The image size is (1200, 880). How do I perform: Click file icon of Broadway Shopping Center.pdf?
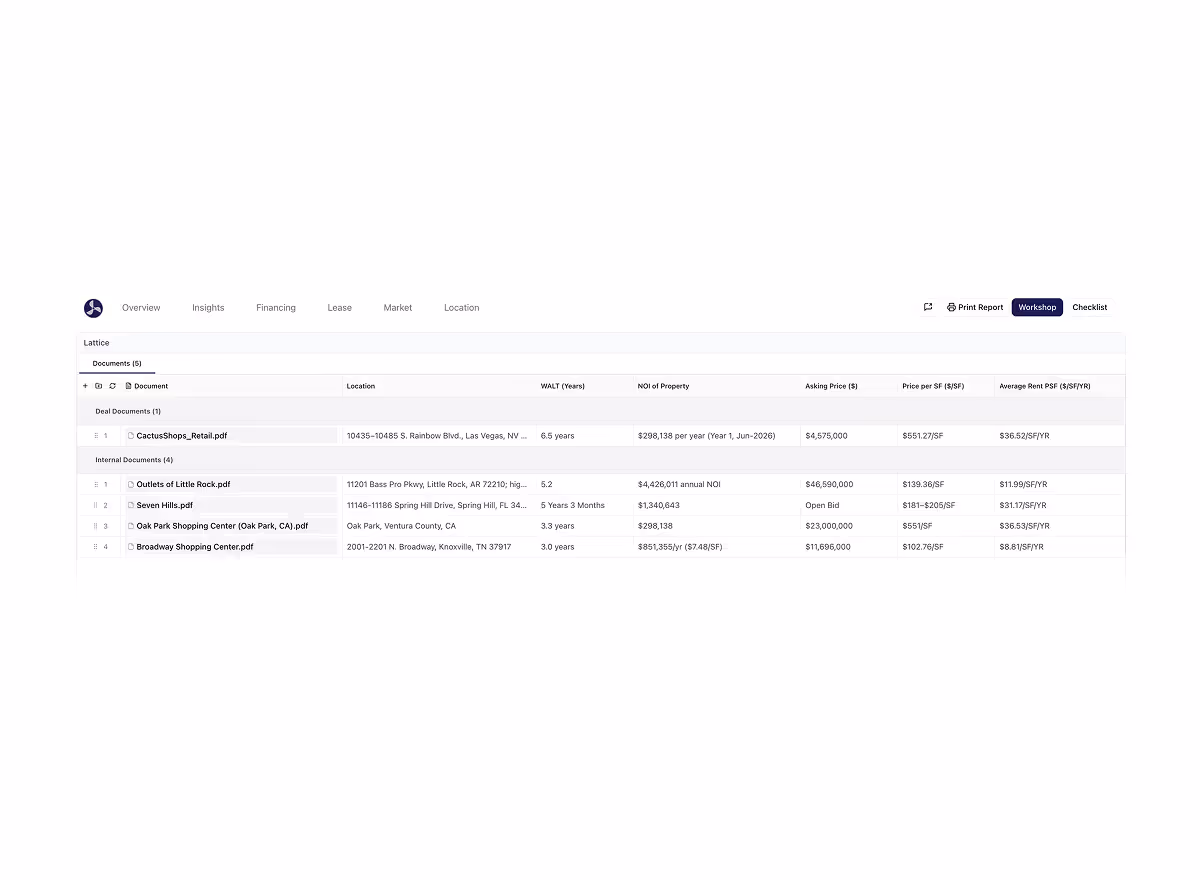(130, 547)
